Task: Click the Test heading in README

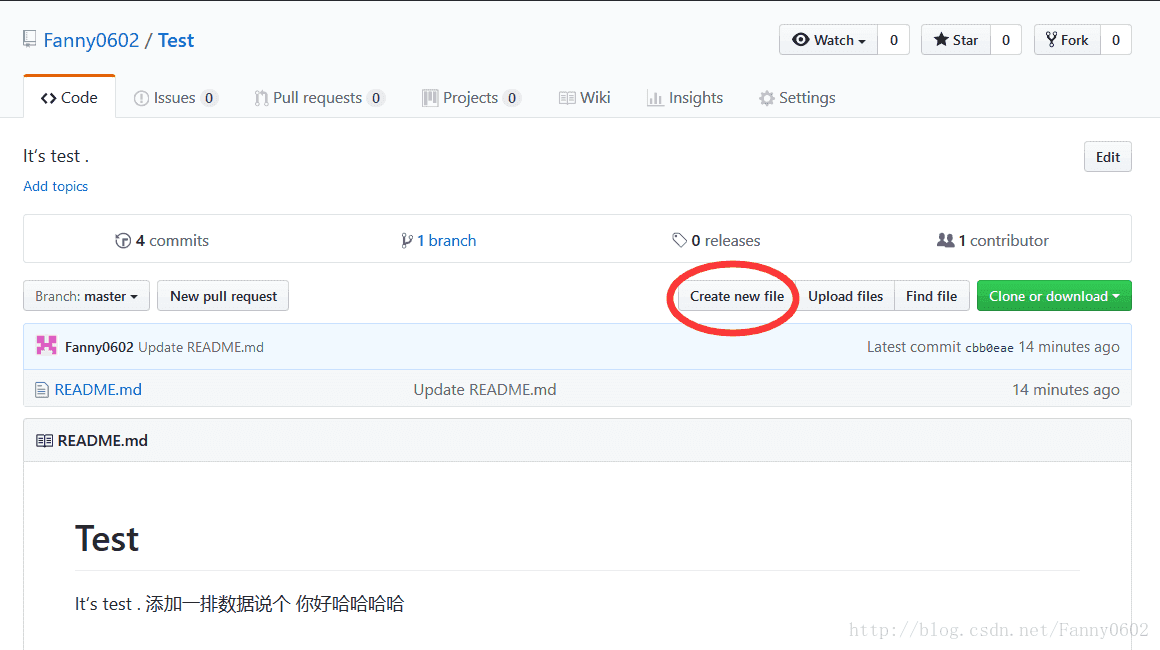Action: click(x=107, y=538)
